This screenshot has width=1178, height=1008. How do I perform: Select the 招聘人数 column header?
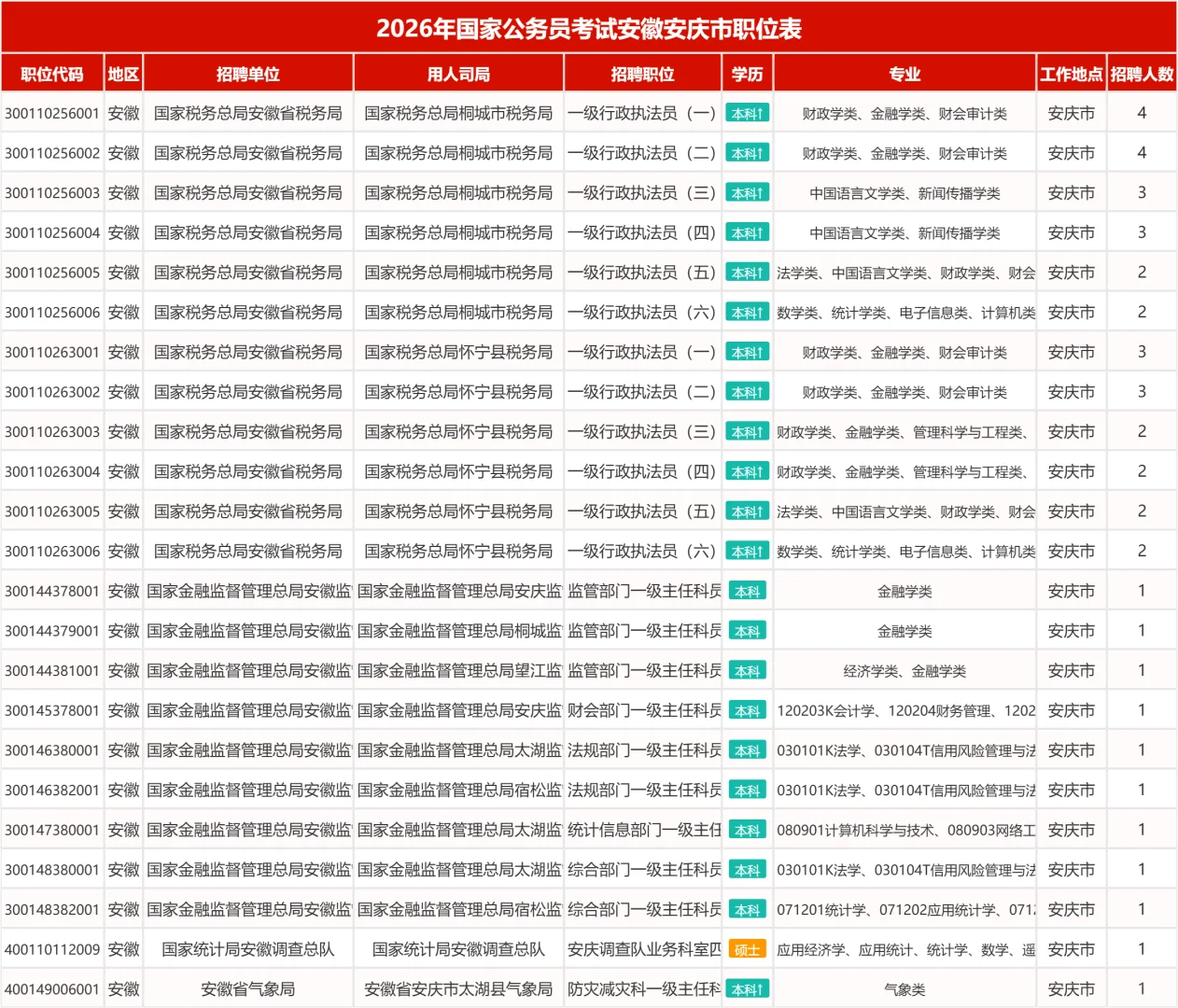coord(1142,74)
